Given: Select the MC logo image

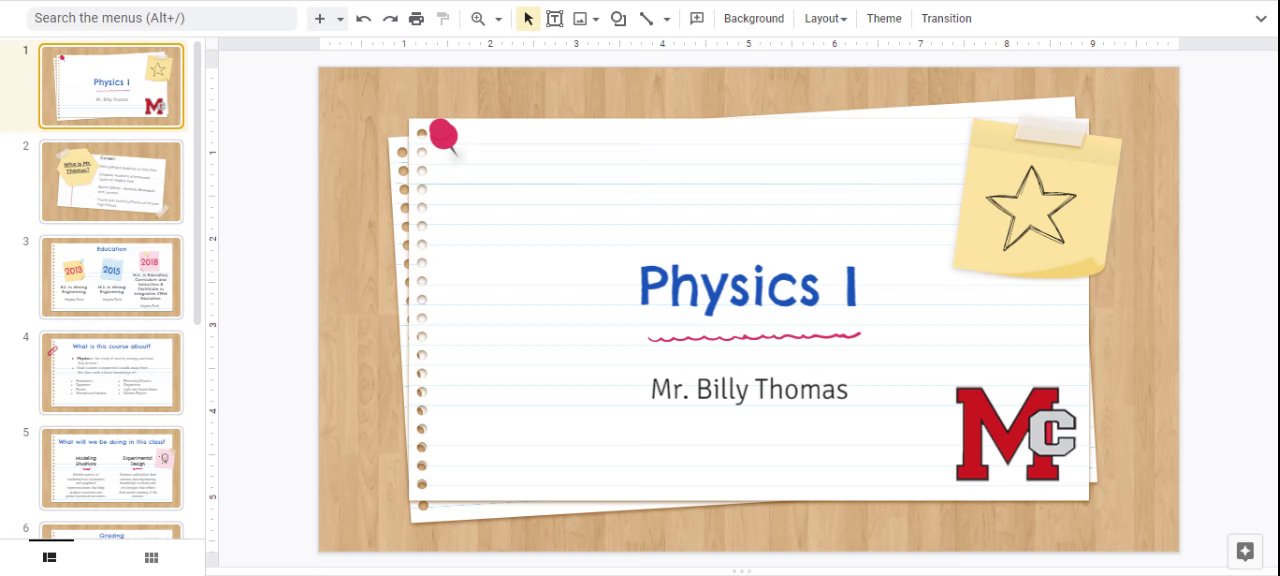Looking at the screenshot, I should pos(1016,433).
